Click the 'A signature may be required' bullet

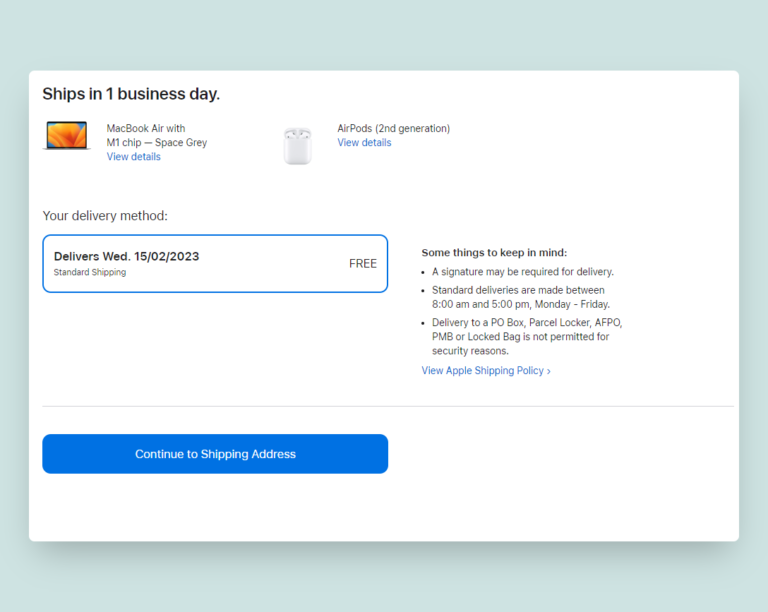tap(523, 272)
